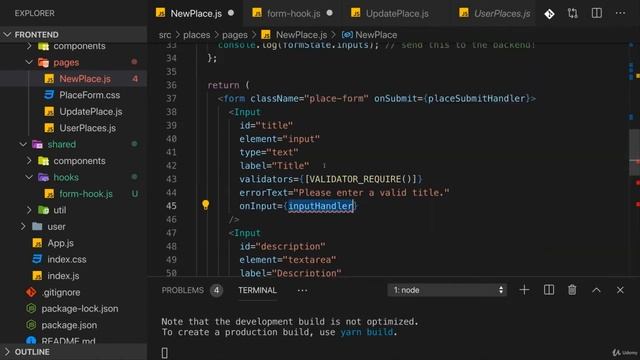640x360 pixels.
Task: Open form-hook.js in the explorer tree
Action: click(86, 194)
